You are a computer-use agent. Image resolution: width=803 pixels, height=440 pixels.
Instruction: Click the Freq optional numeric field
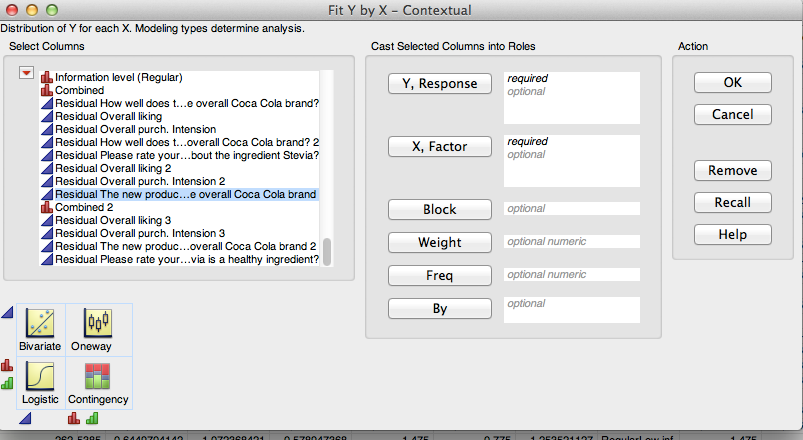pyautogui.click(x=572, y=275)
